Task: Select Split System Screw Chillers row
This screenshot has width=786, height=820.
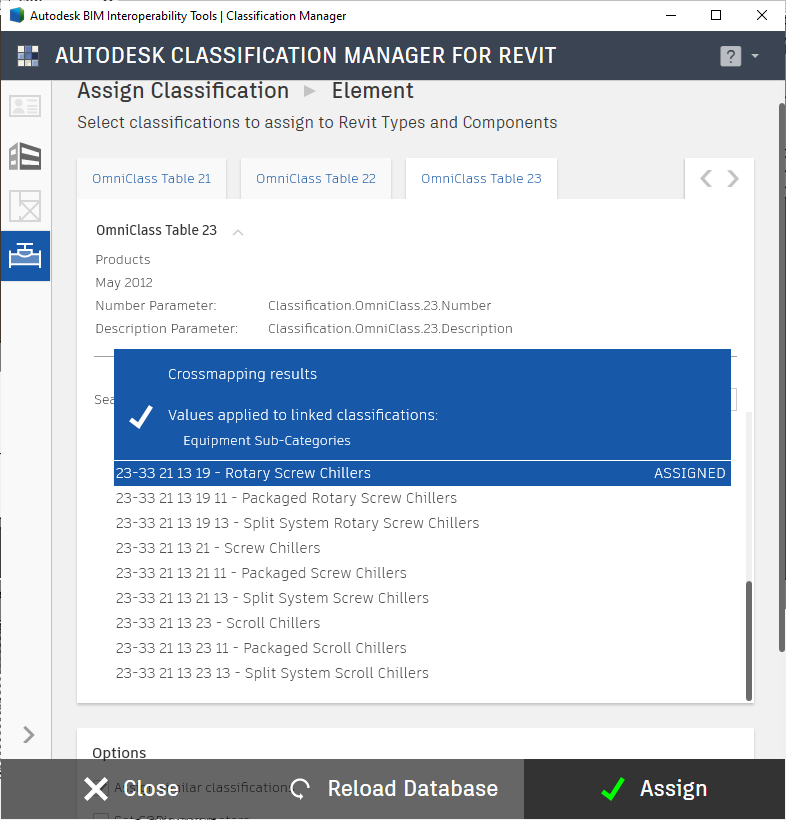Action: point(422,598)
